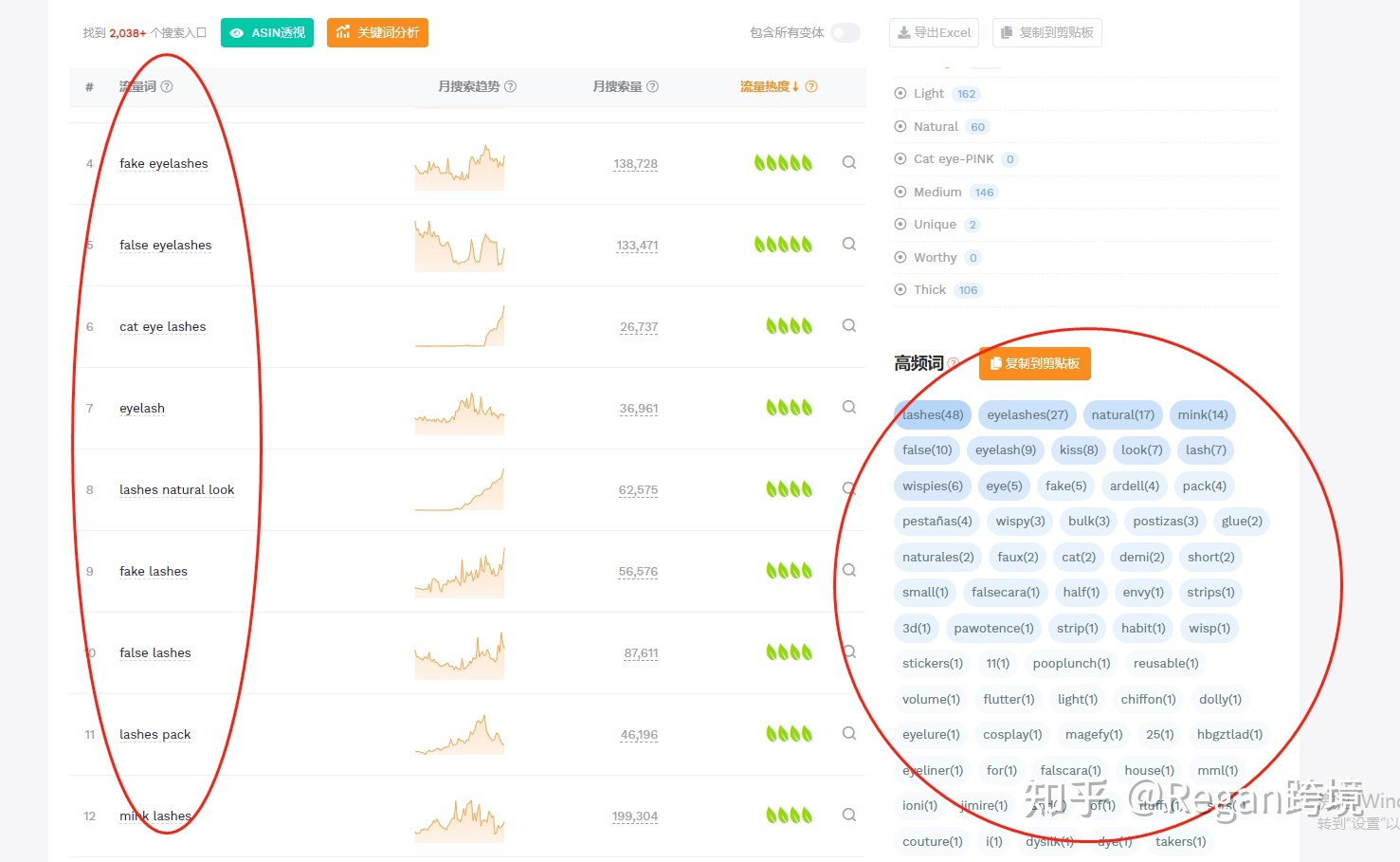Select the Light radio option

click(x=900, y=93)
